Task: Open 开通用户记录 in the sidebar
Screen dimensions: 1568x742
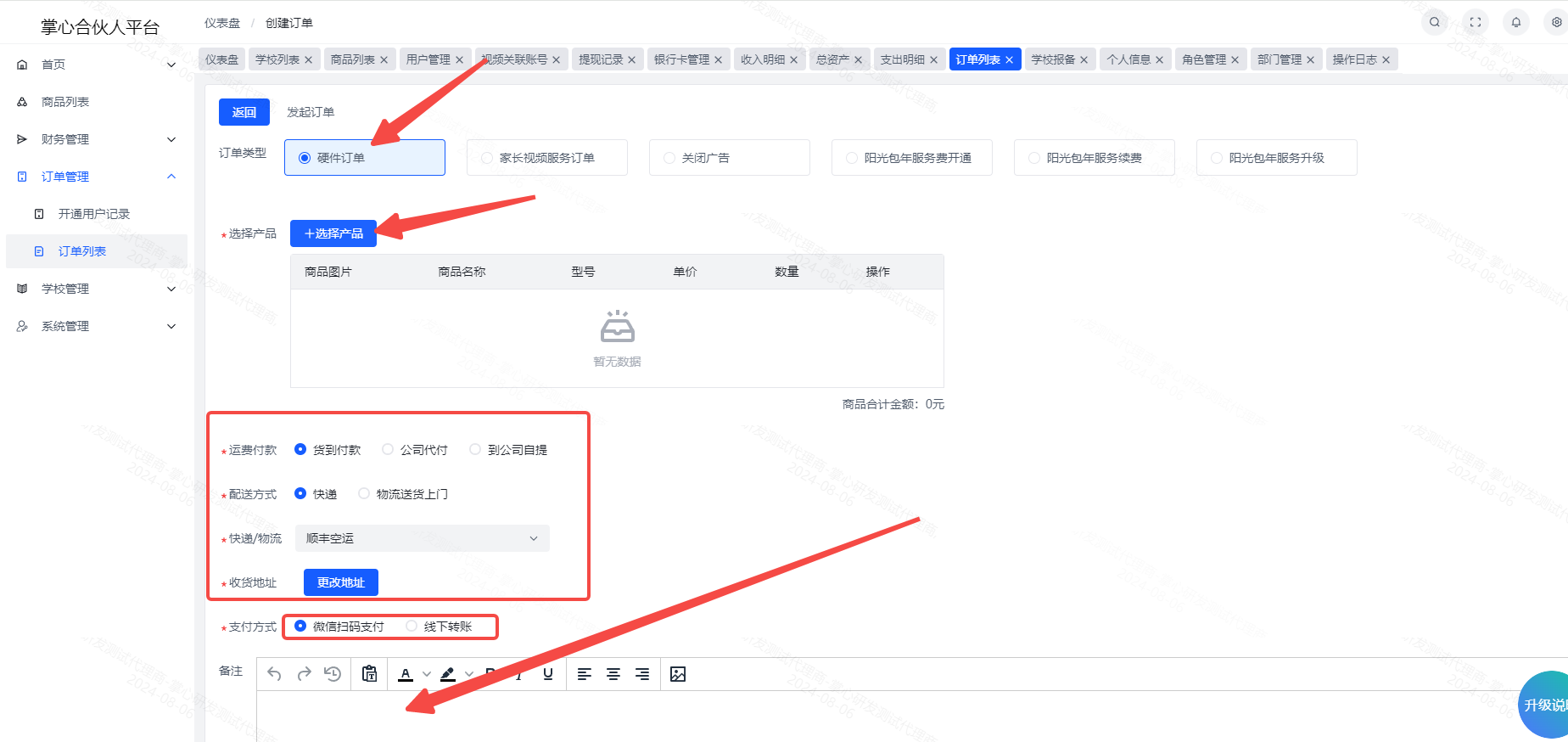Action: pyautogui.click(x=93, y=214)
